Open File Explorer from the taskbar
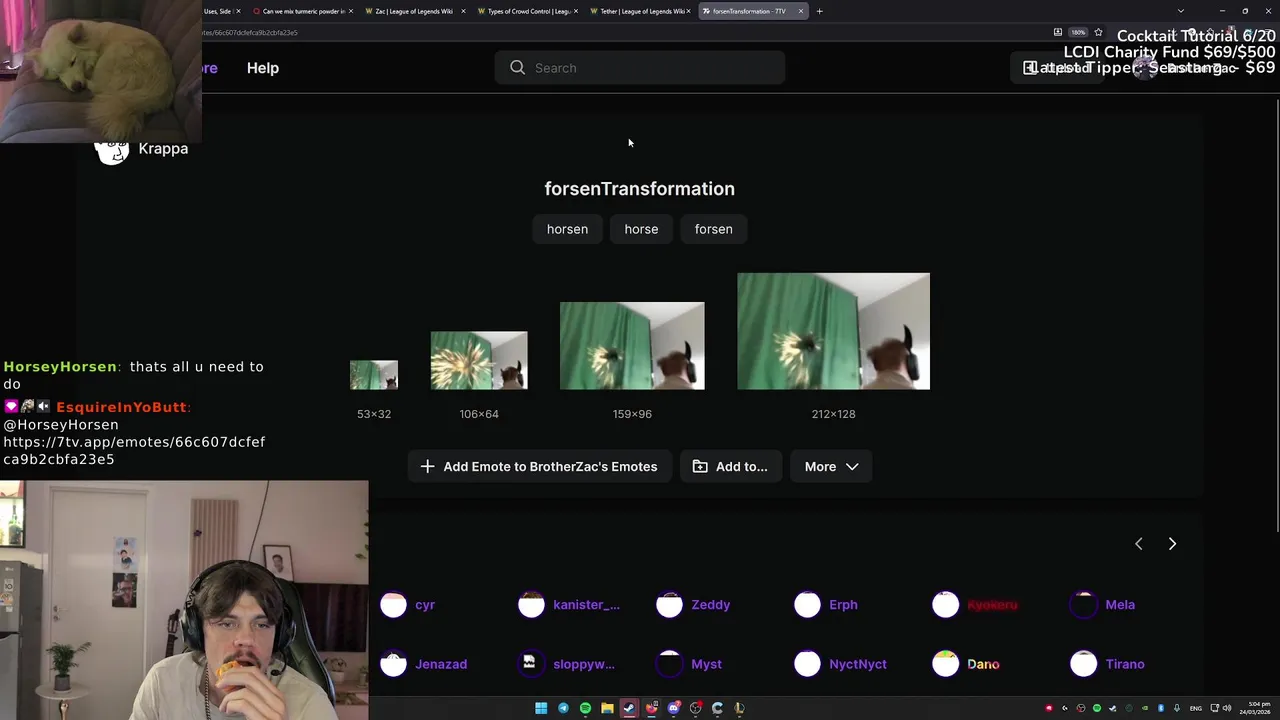This screenshot has width=1280, height=720. (607, 708)
